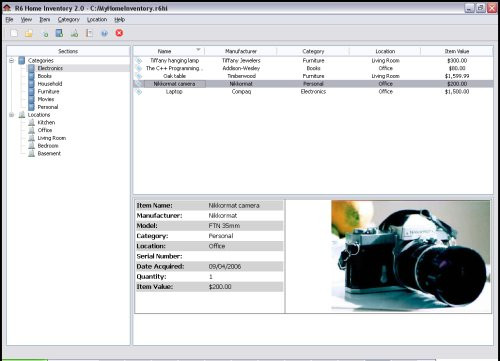500x361 pixels.
Task: Sort by the Category column header
Action: click(313, 51)
